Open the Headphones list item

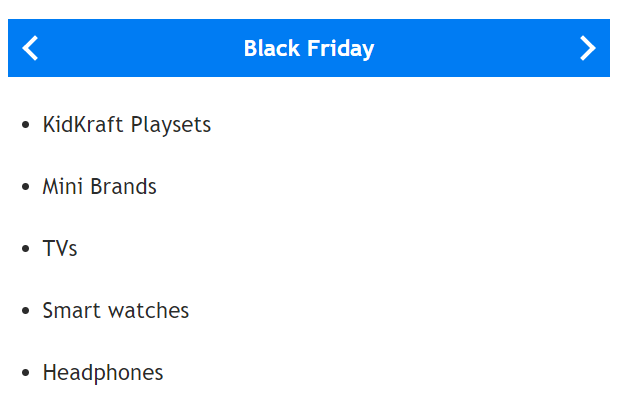click(x=103, y=373)
